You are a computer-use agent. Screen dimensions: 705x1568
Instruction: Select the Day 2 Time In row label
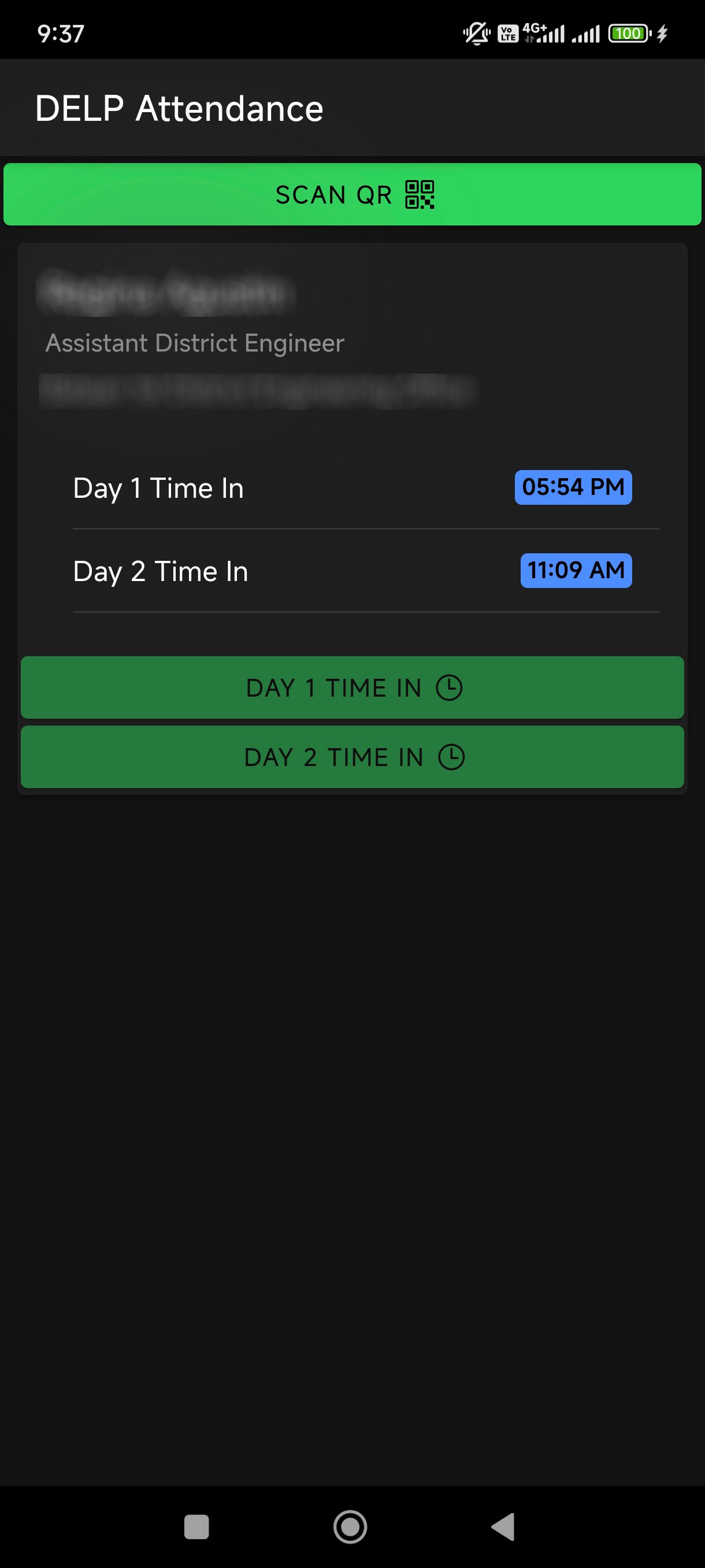[161, 572]
